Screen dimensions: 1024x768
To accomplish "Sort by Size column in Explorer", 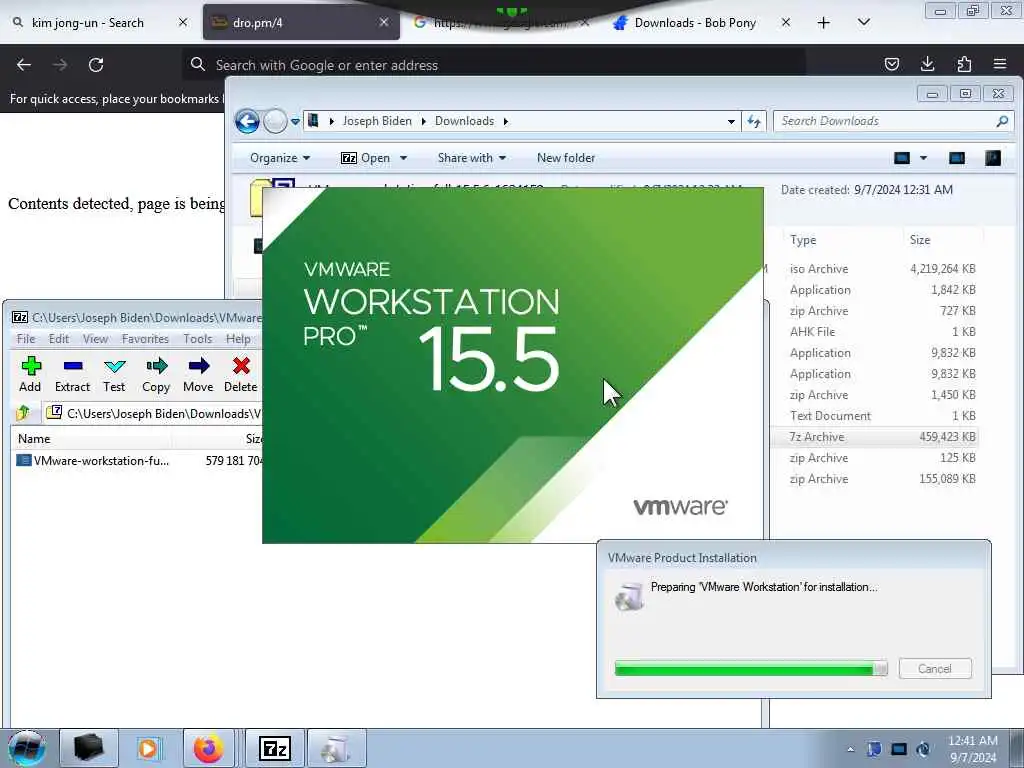I will tap(920, 240).
